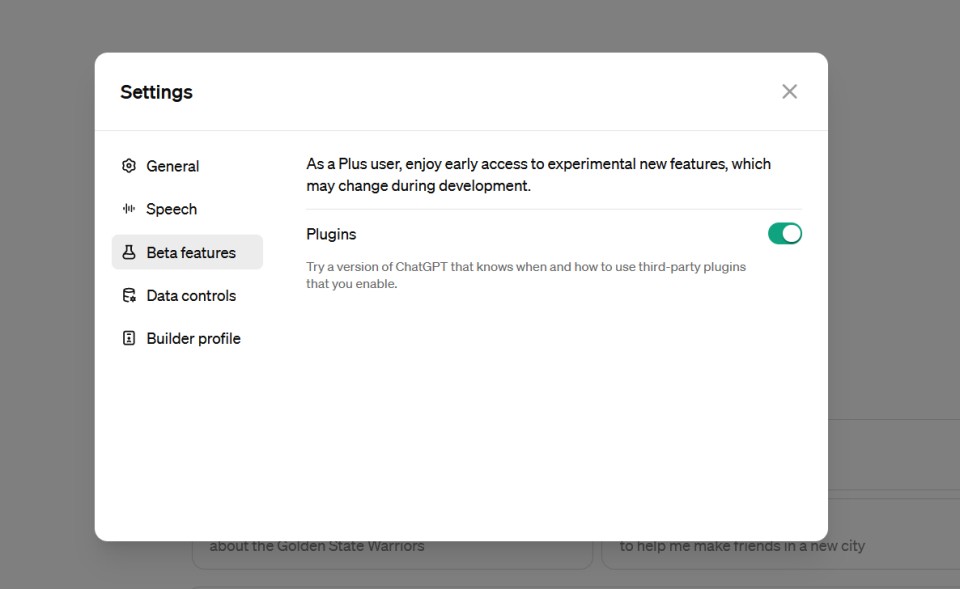Open the Builder profile tab
Screen dimensions: 960x589
coord(193,338)
